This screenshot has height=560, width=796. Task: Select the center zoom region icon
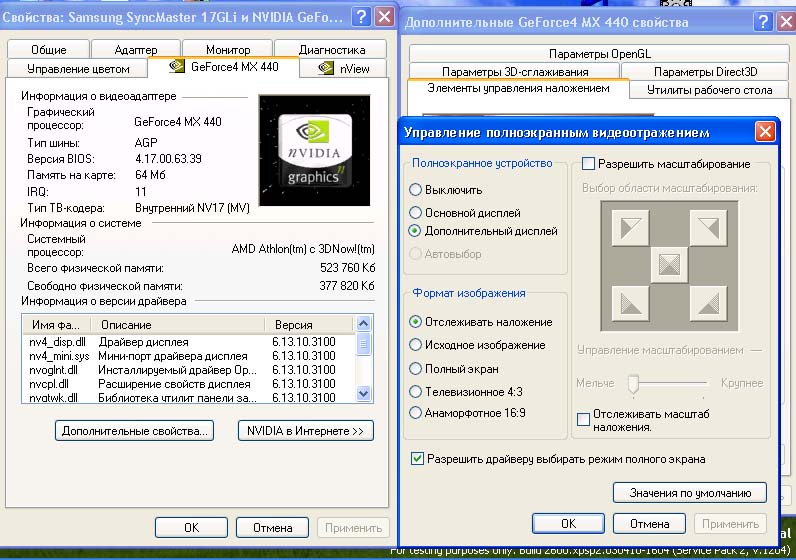(666, 264)
